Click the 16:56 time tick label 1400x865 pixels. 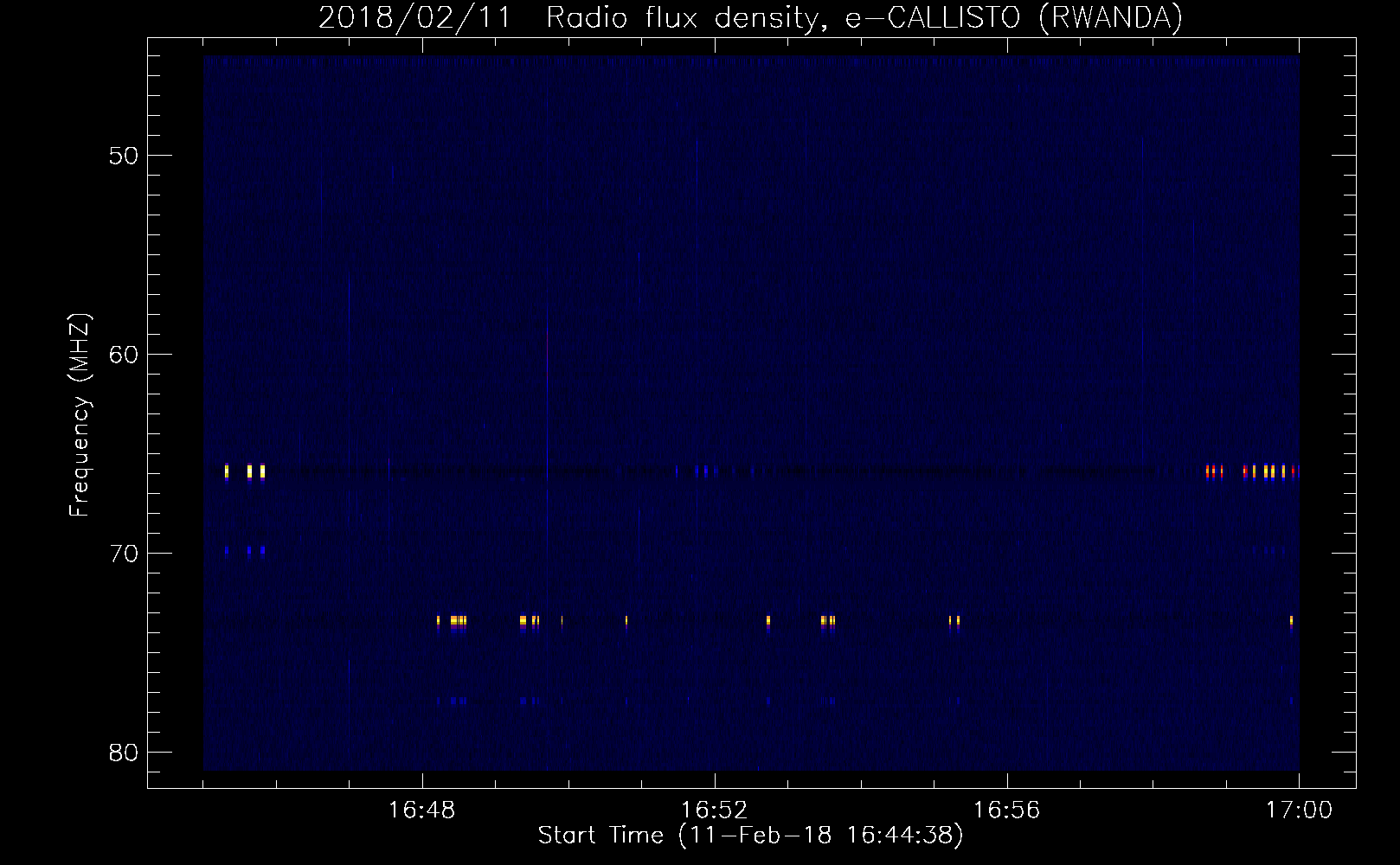1007,811
